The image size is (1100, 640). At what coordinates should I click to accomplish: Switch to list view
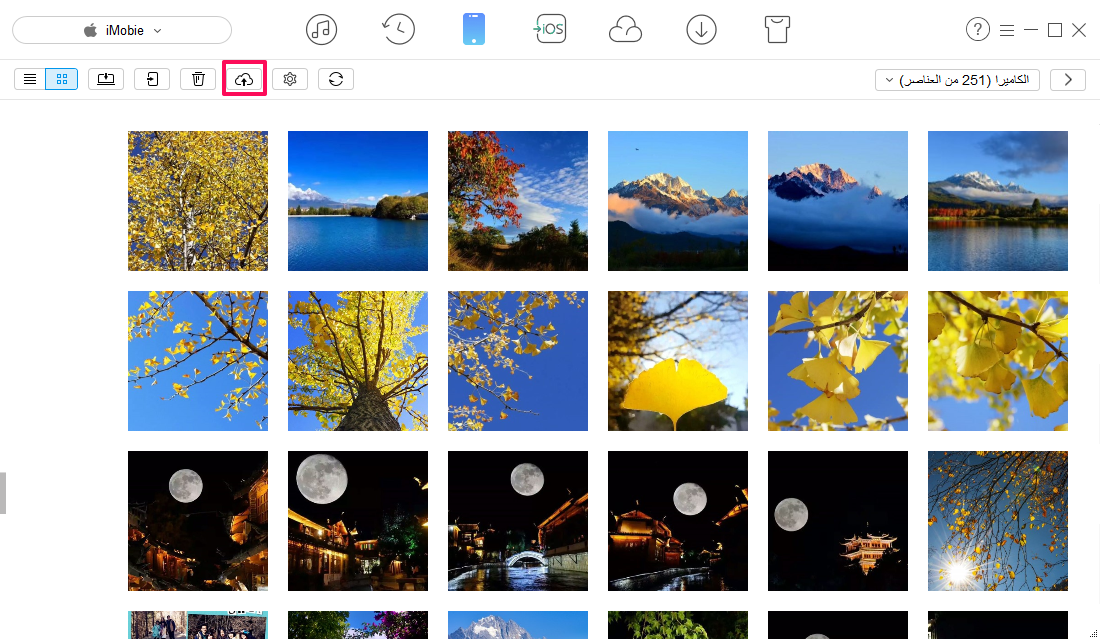pyautogui.click(x=29, y=79)
